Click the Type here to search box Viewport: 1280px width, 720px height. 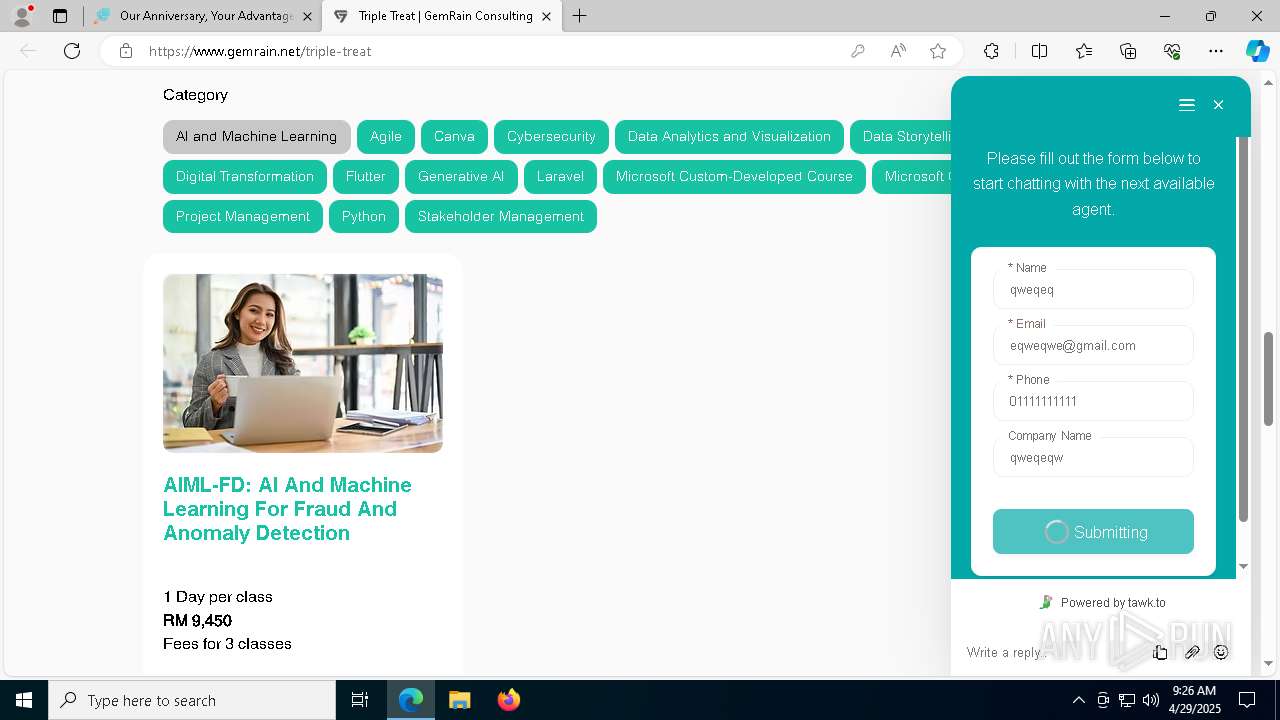pos(192,700)
